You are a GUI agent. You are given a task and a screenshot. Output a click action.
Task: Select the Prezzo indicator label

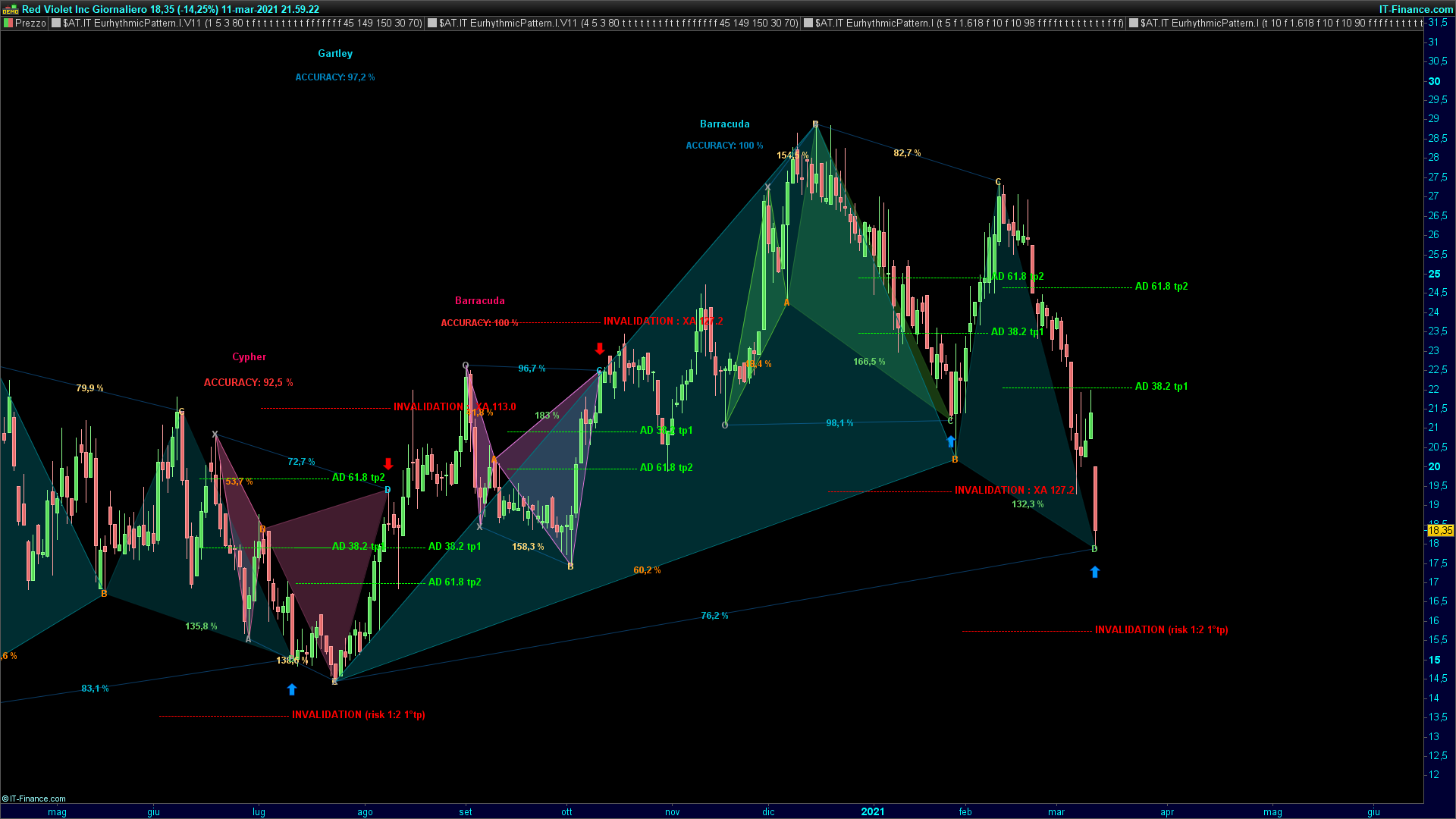point(30,23)
